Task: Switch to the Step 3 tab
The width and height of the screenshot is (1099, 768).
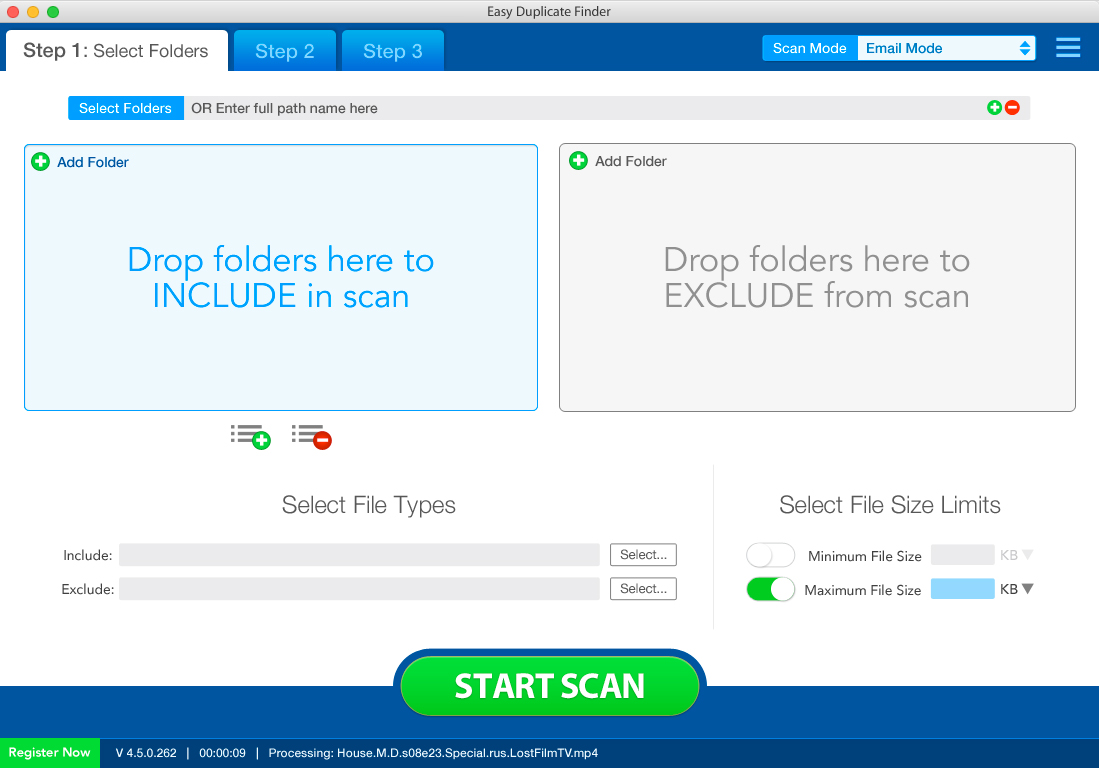Action: pos(392,50)
